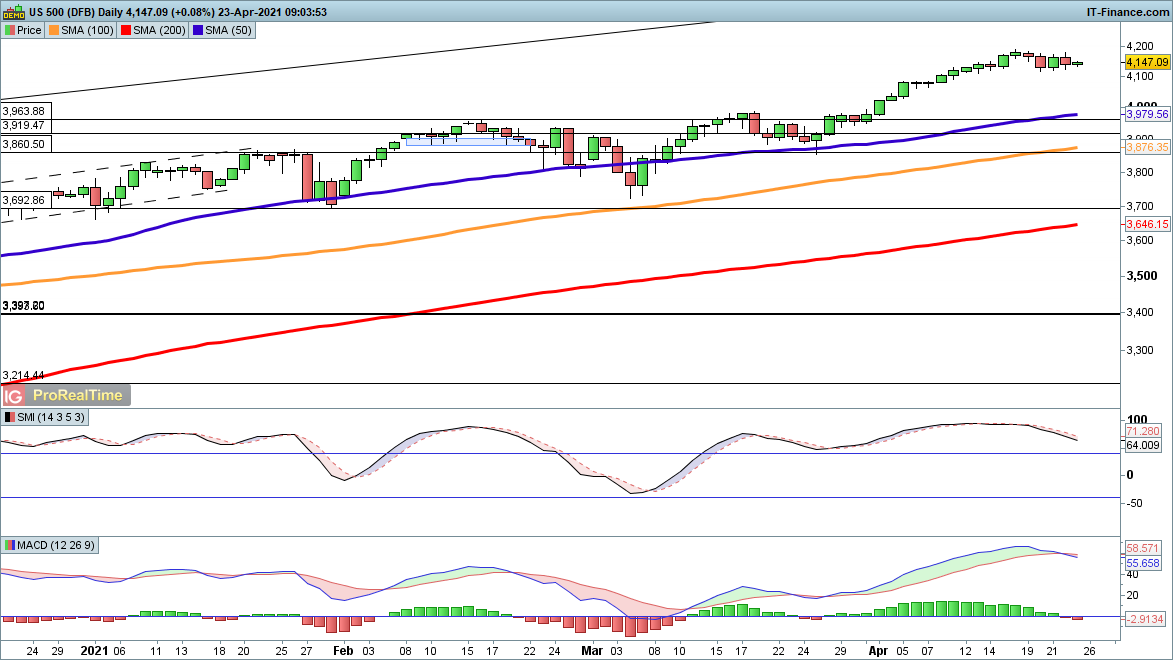Select the SMA (50) legend label

point(229,31)
